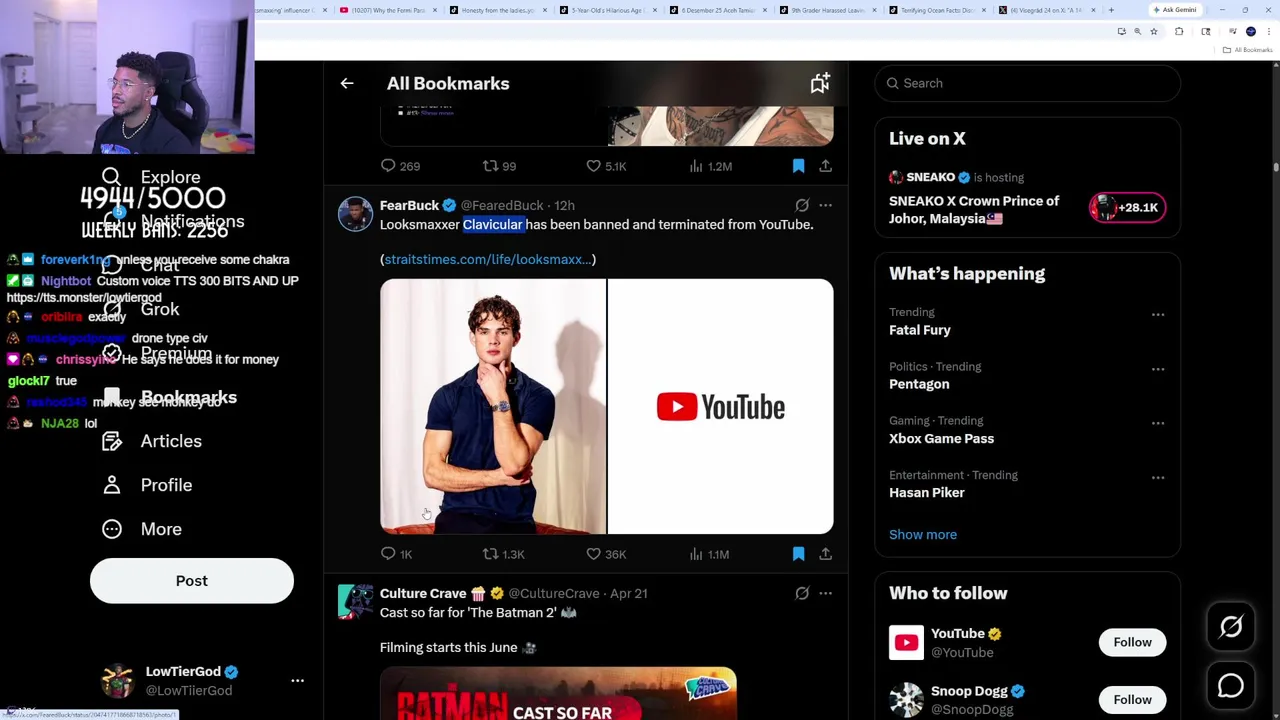This screenshot has height=720, width=1280.
Task: Open The Batman cast image
Action: click(558, 693)
